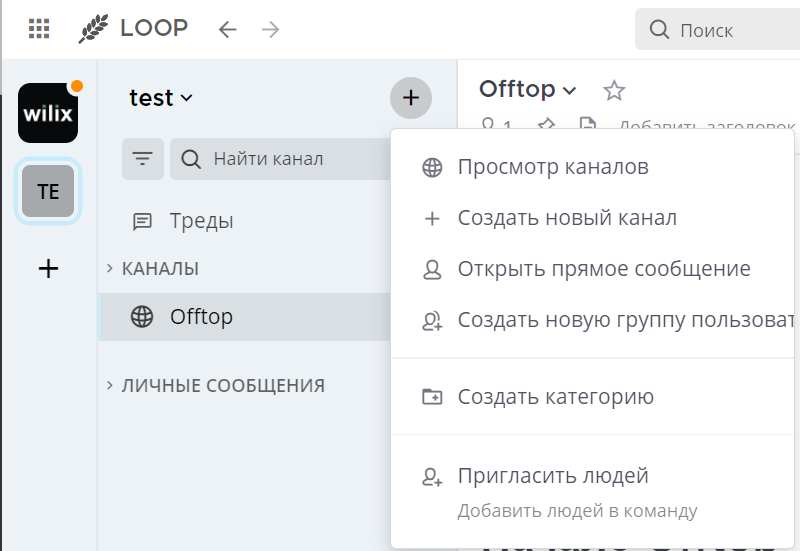Star the Offtop channel as favorite
800x551 pixels.
coord(614,91)
